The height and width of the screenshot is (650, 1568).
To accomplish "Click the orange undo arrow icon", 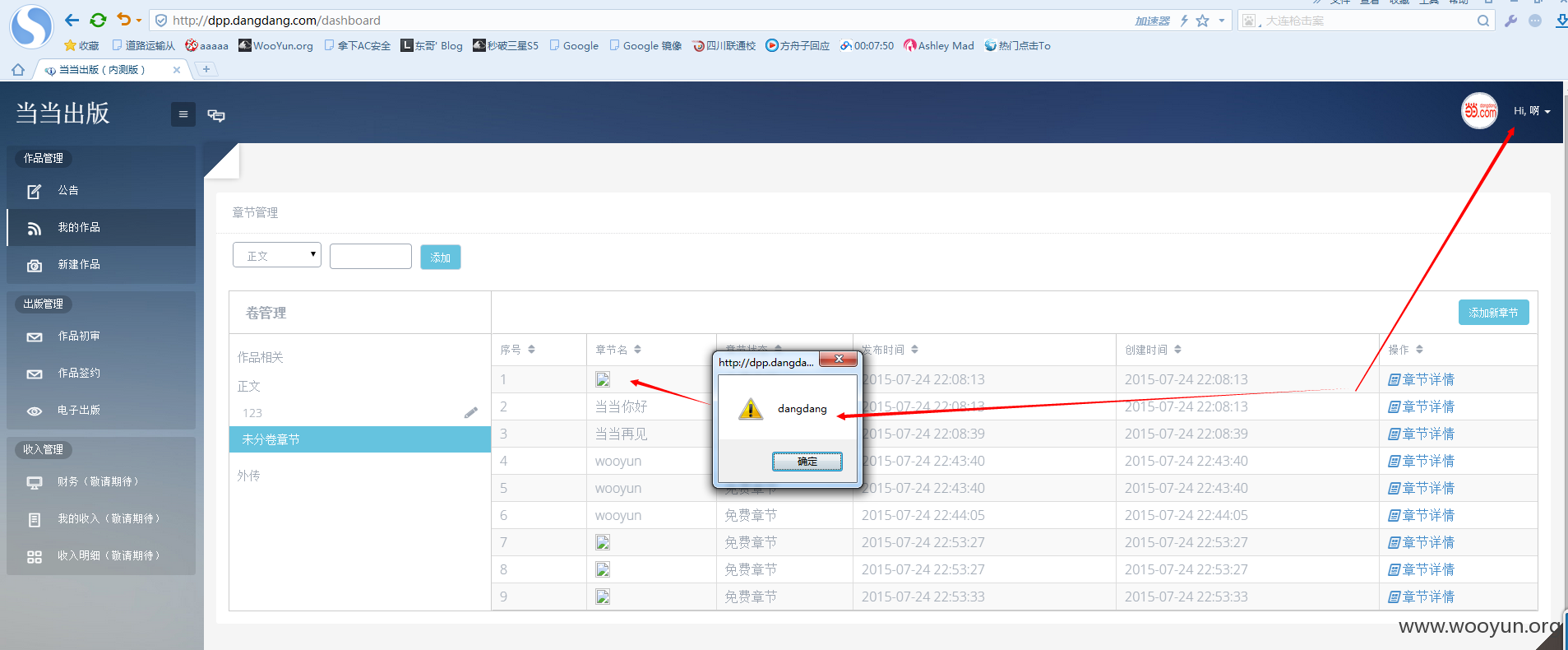I will (x=124, y=20).
